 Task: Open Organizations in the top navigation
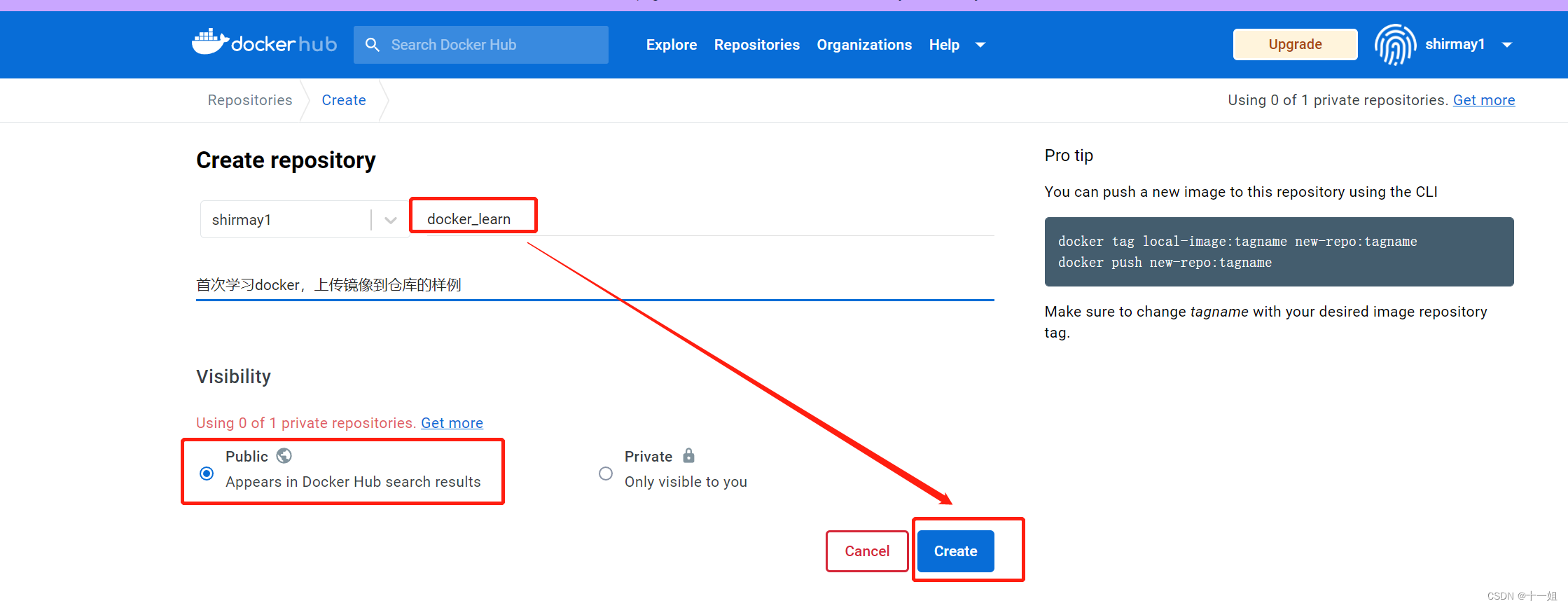click(x=864, y=45)
